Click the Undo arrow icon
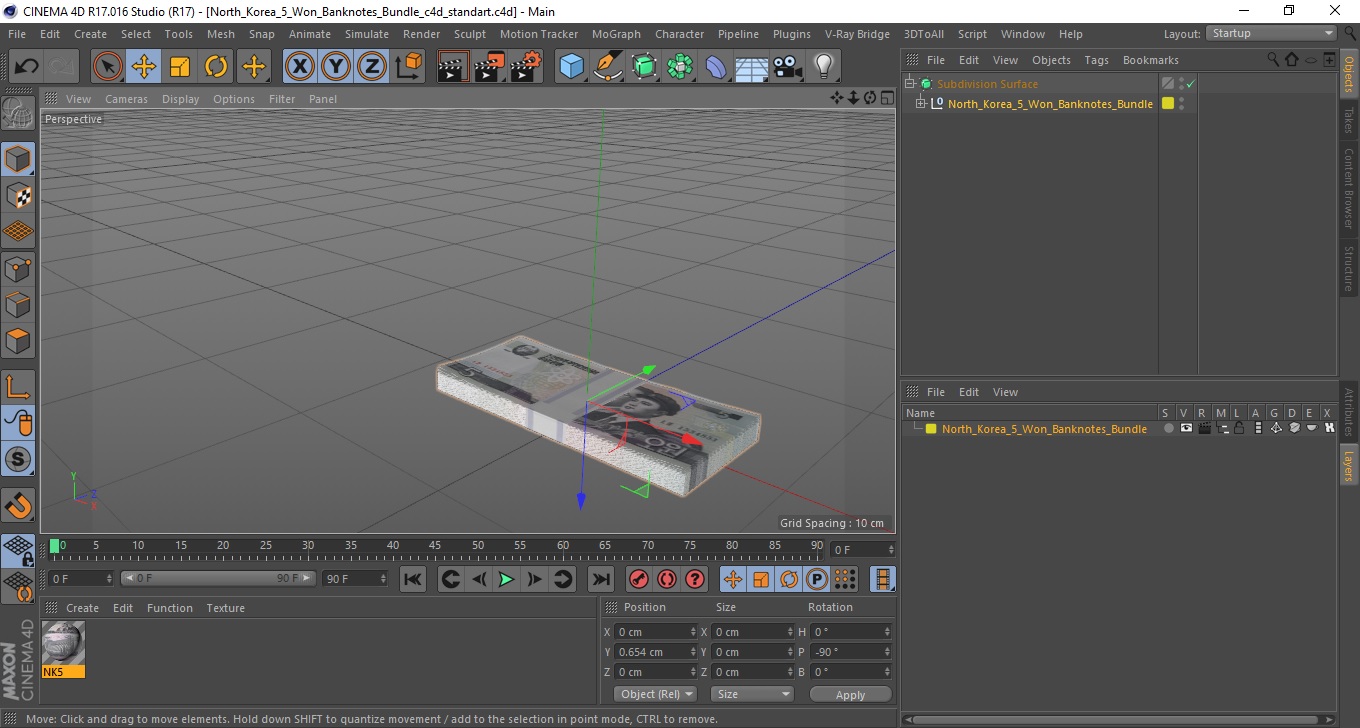Screen dimensions: 1360x728 pos(26,67)
